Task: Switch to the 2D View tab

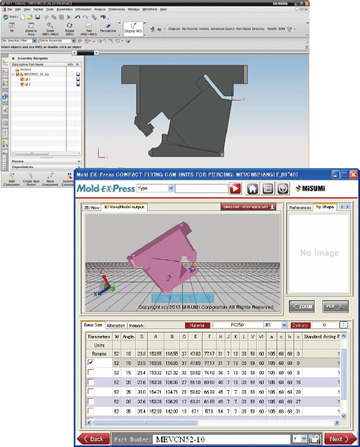Action: click(x=92, y=207)
